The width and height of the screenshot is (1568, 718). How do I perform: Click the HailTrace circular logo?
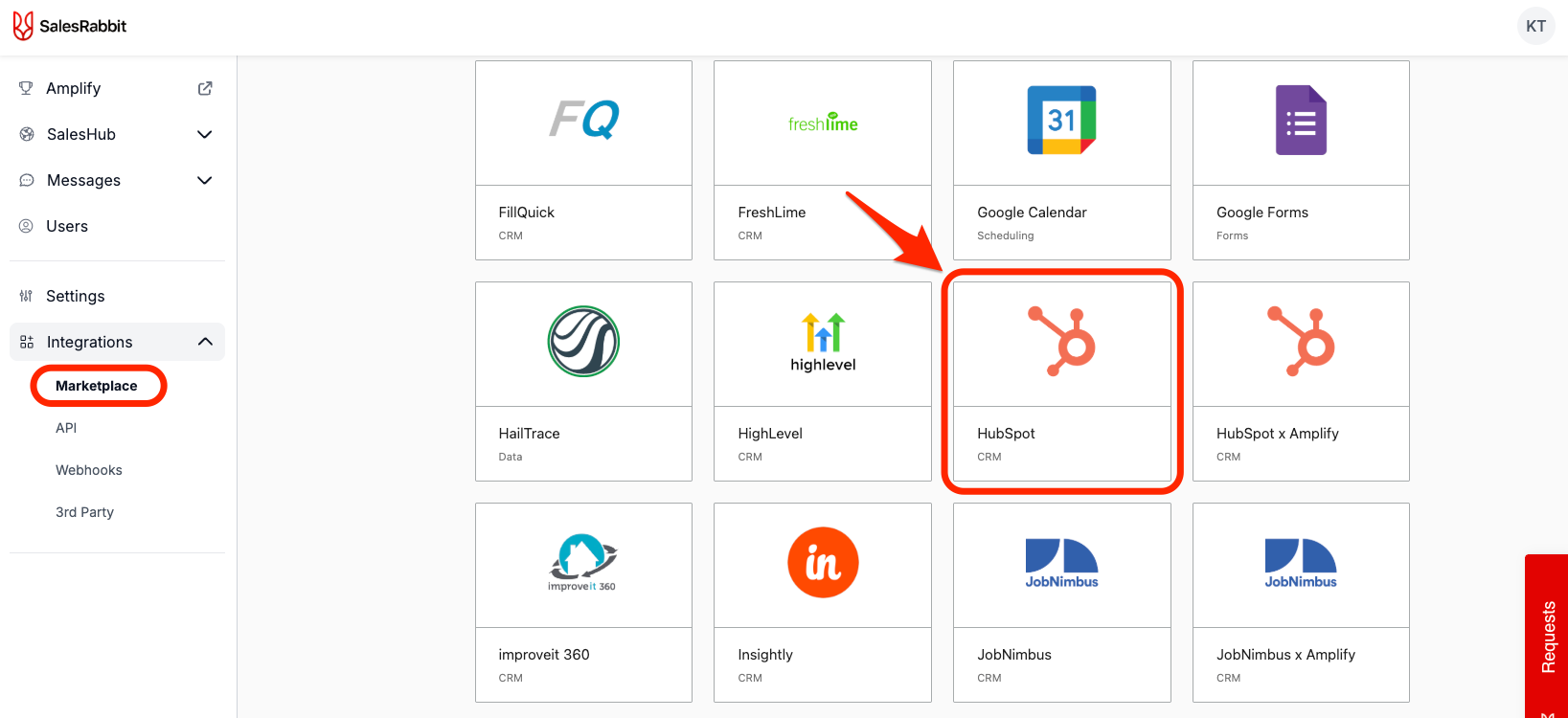coord(583,342)
